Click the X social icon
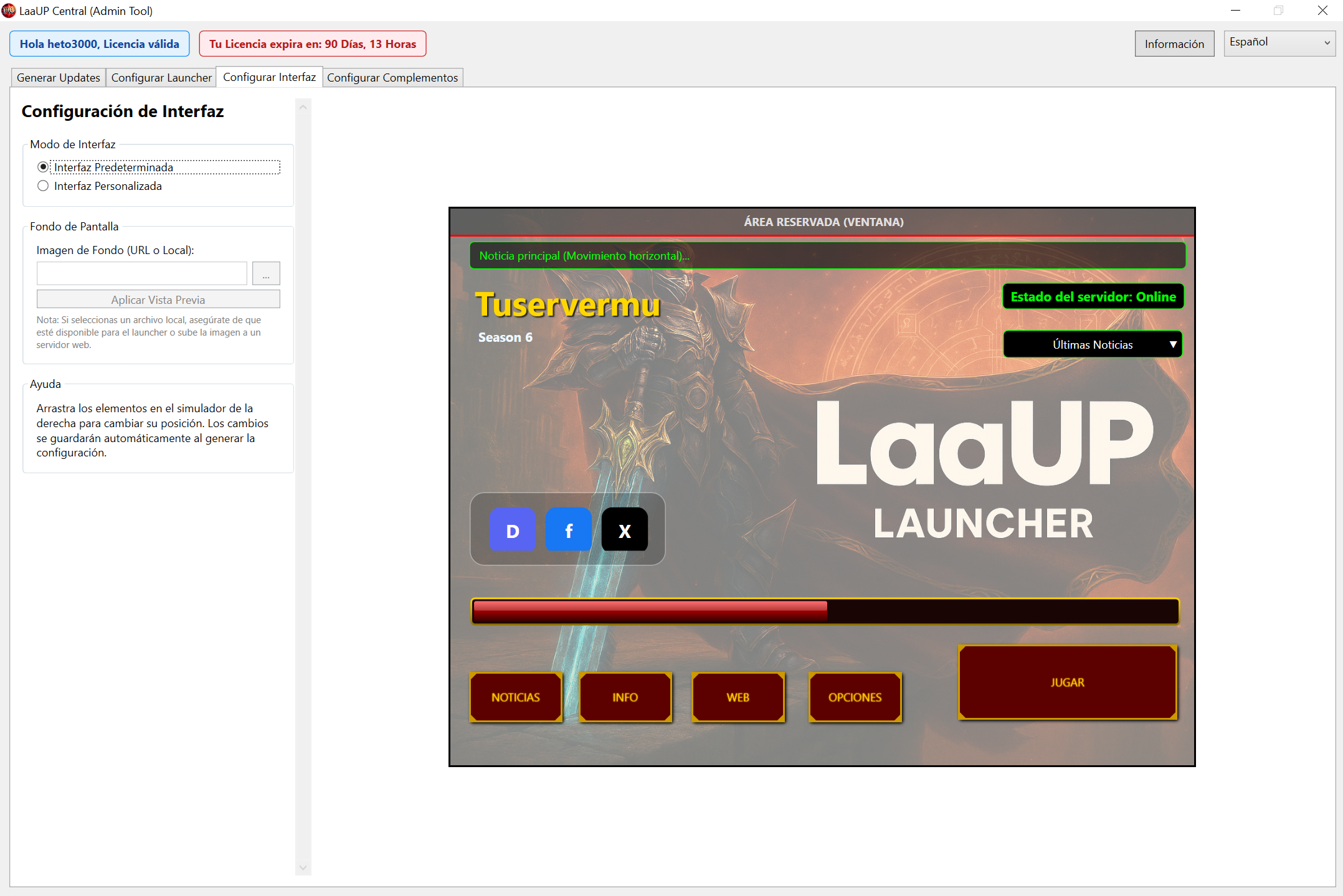Image resolution: width=1343 pixels, height=896 pixels. 624,530
